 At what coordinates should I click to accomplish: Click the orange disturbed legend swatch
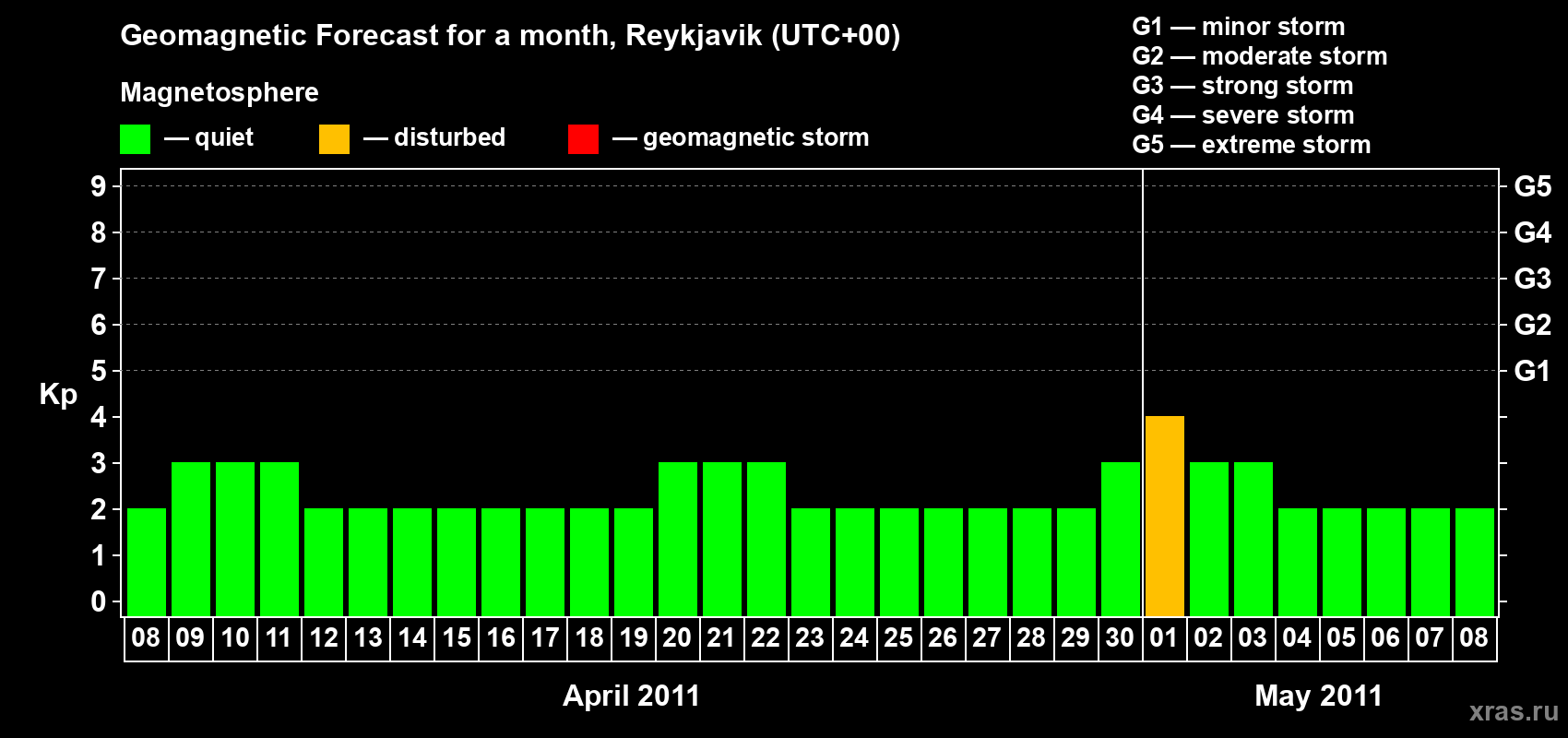point(334,139)
